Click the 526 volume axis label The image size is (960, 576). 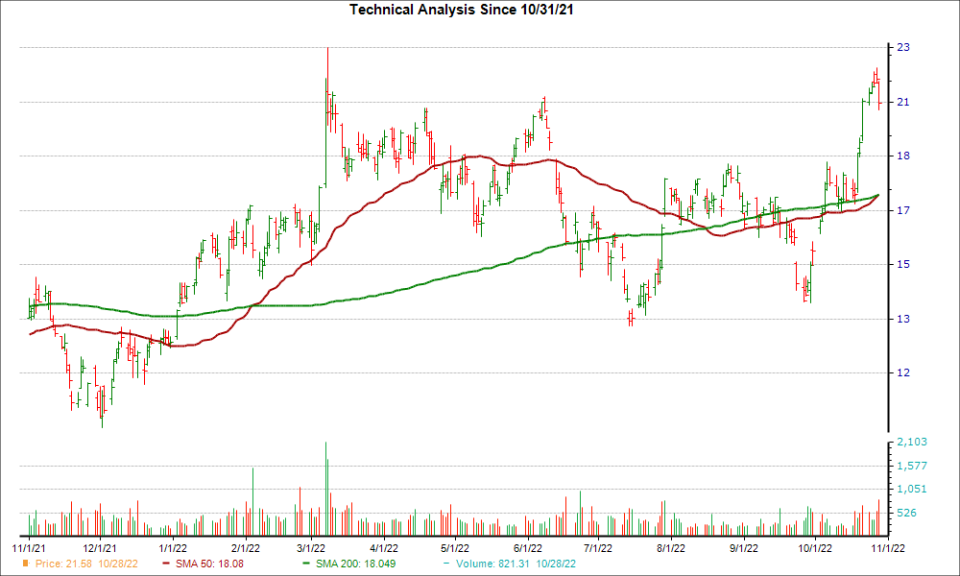906,513
